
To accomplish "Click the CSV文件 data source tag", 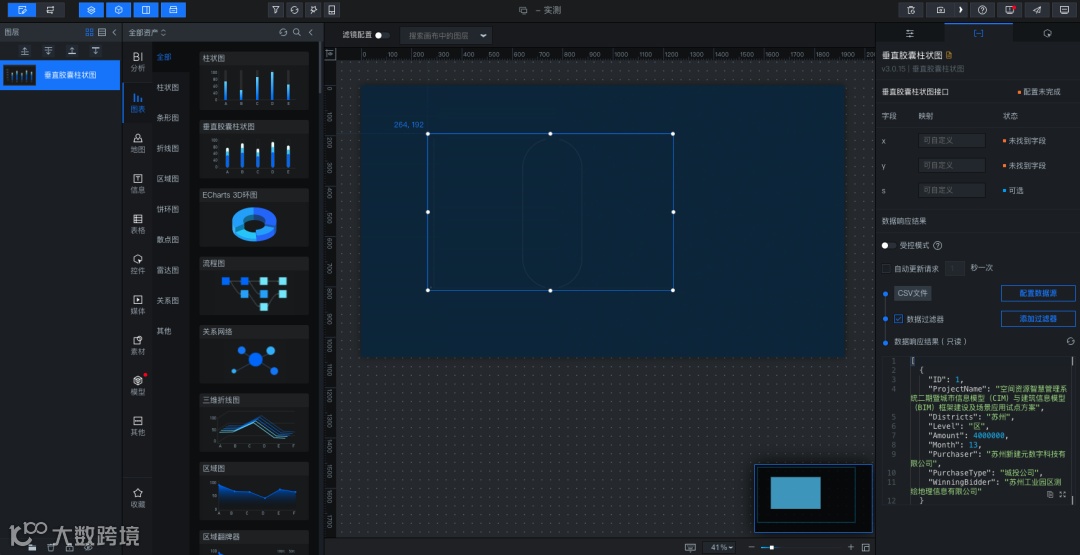I will point(913,293).
